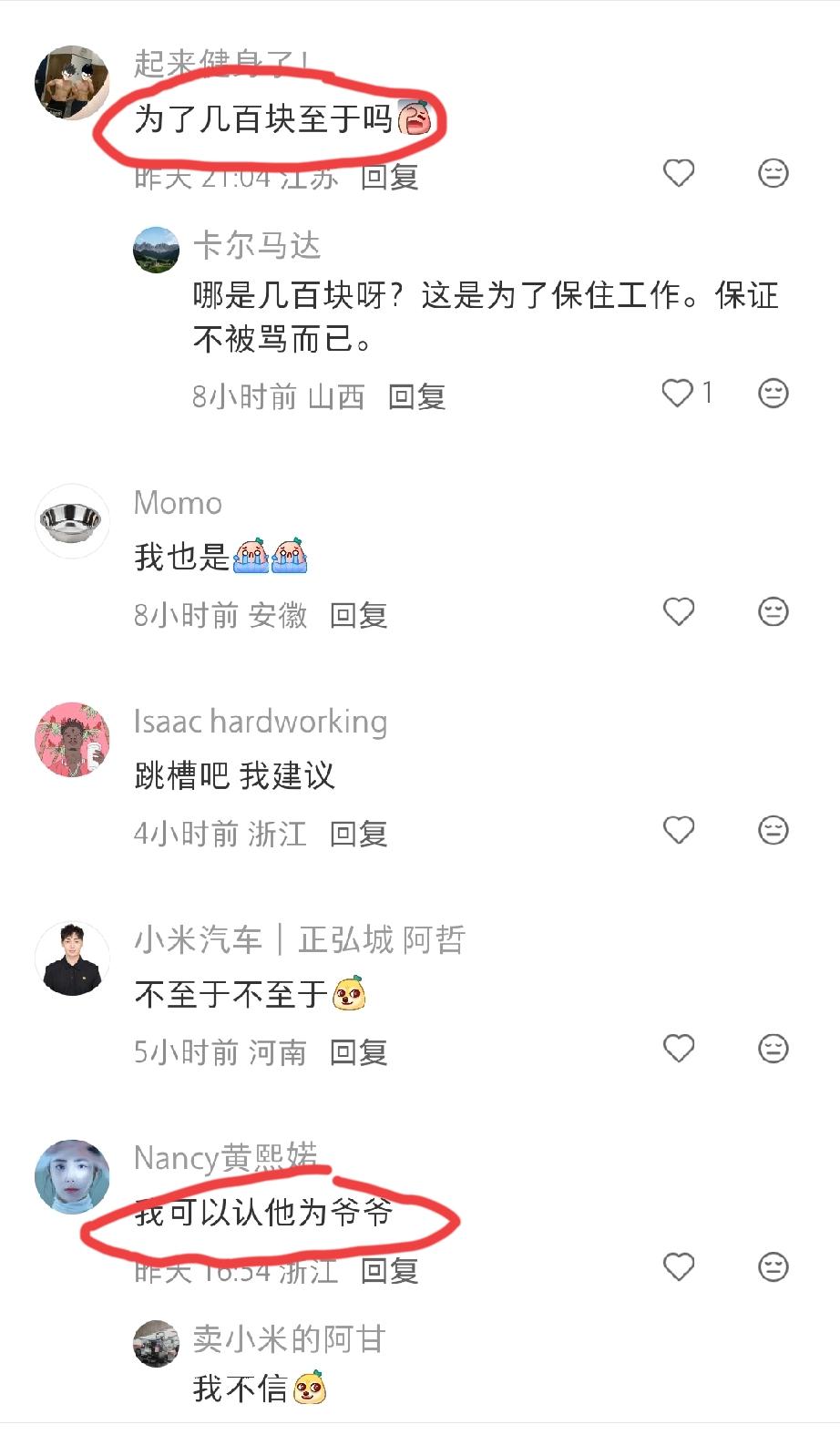Screen dimensions: 840x1435
Task: Tap heart on 小米汽车 阿哲's comment
Action: tap(679, 1049)
